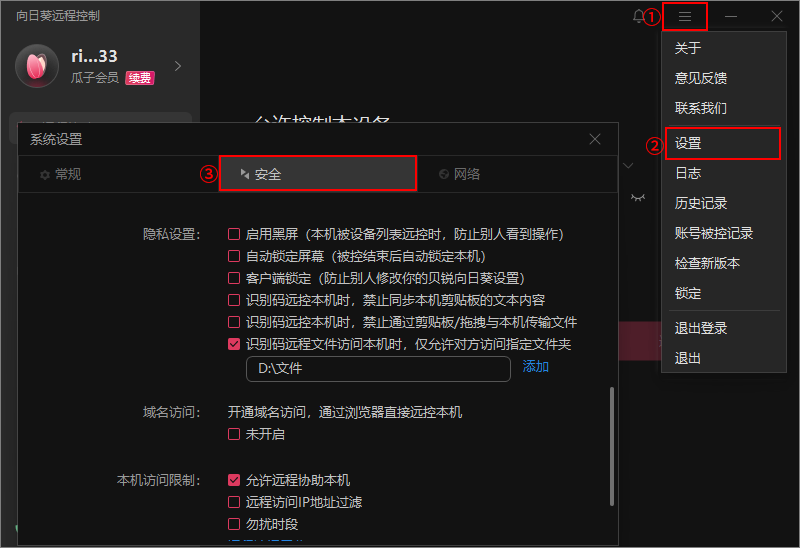This screenshot has height=548, width=800.
Task: Click the 添加 folder link
Action: 536,367
